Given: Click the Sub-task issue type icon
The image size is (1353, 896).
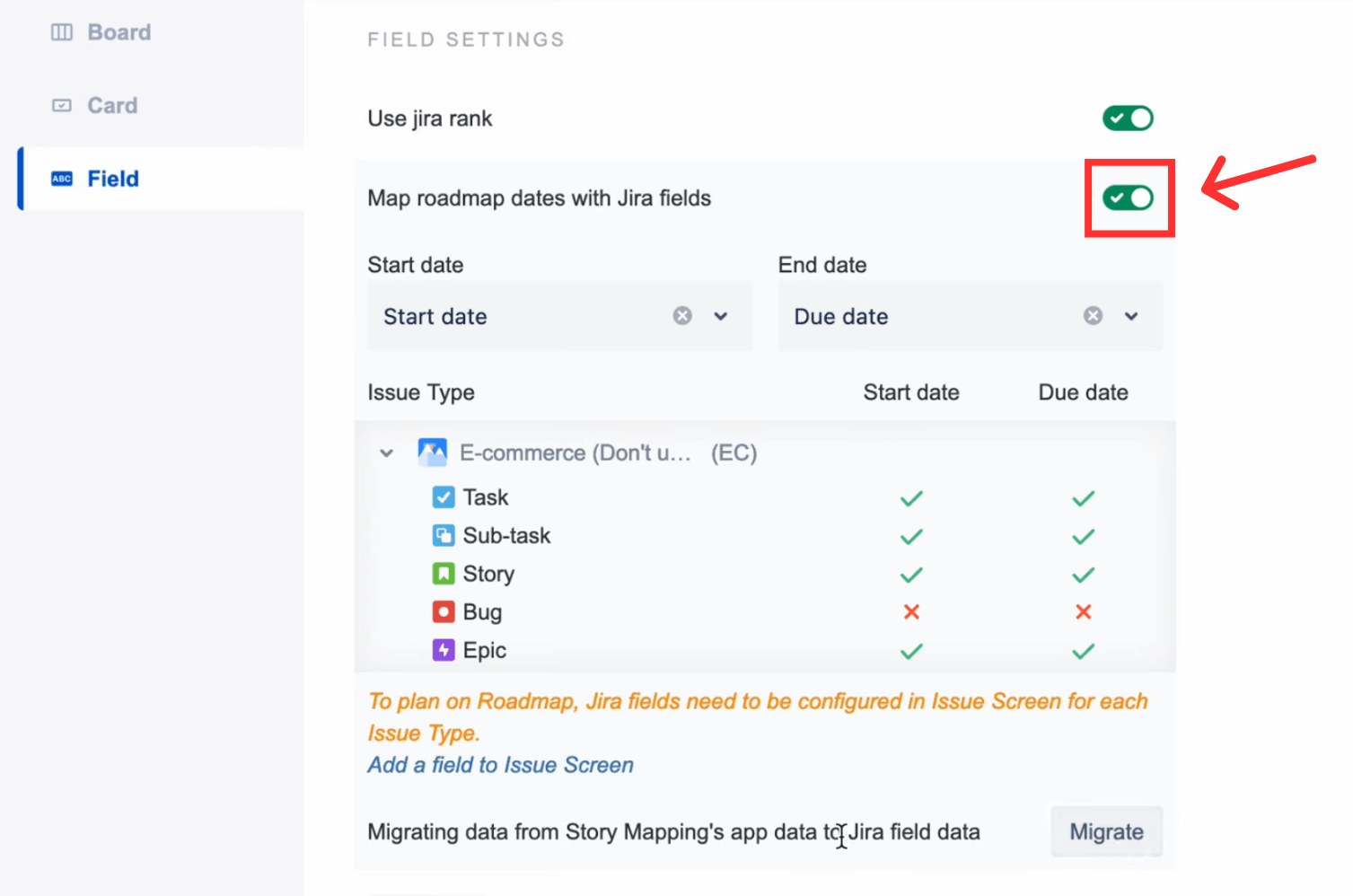Looking at the screenshot, I should (x=444, y=536).
